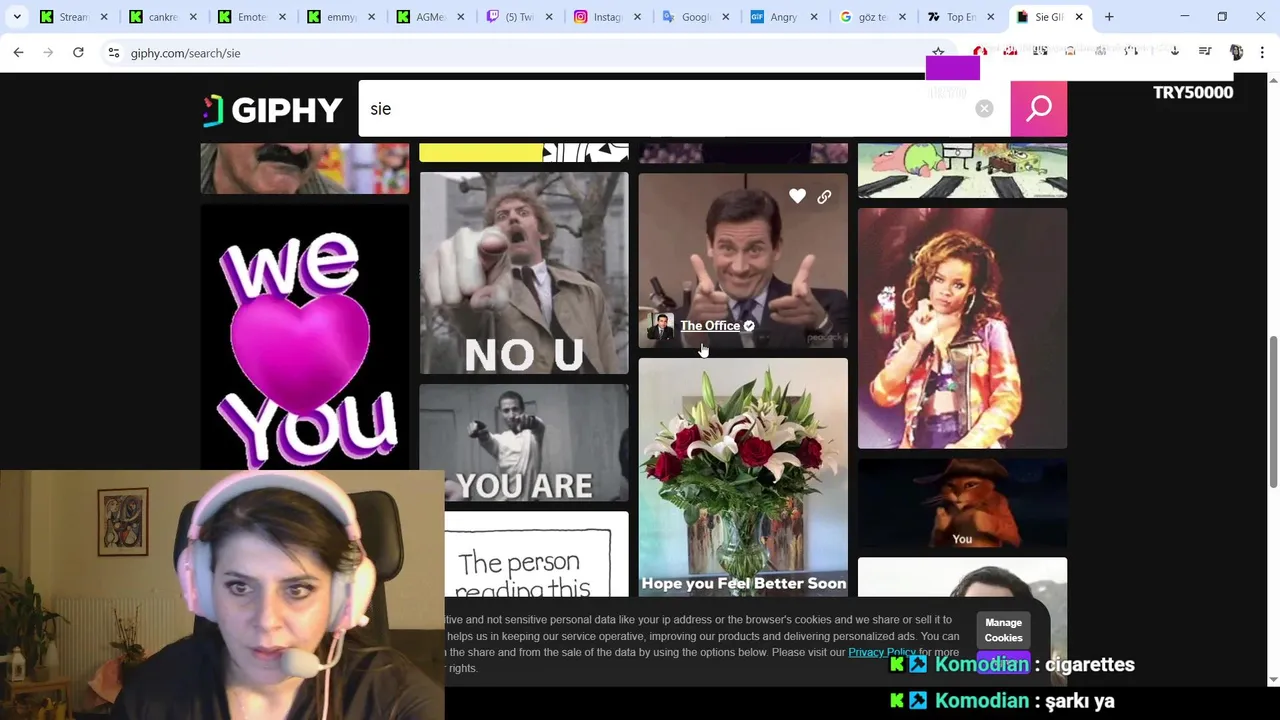
Task: Go back with the browser back arrow
Action: click(x=18, y=52)
